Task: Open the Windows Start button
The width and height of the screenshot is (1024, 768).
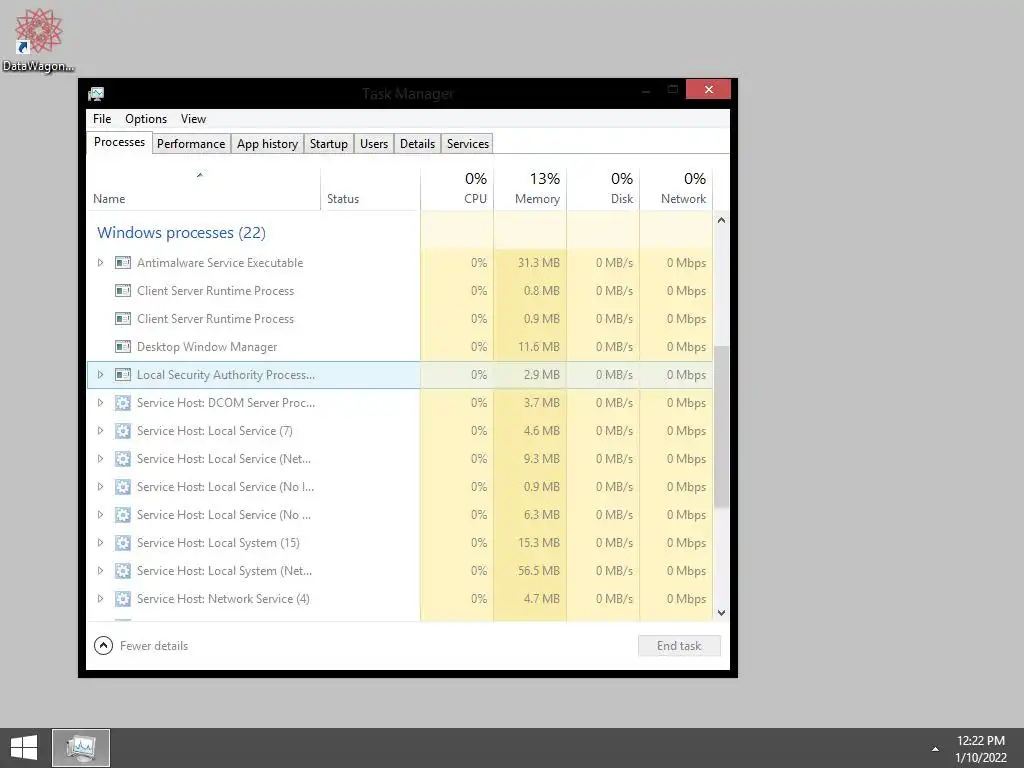Action: (24, 748)
